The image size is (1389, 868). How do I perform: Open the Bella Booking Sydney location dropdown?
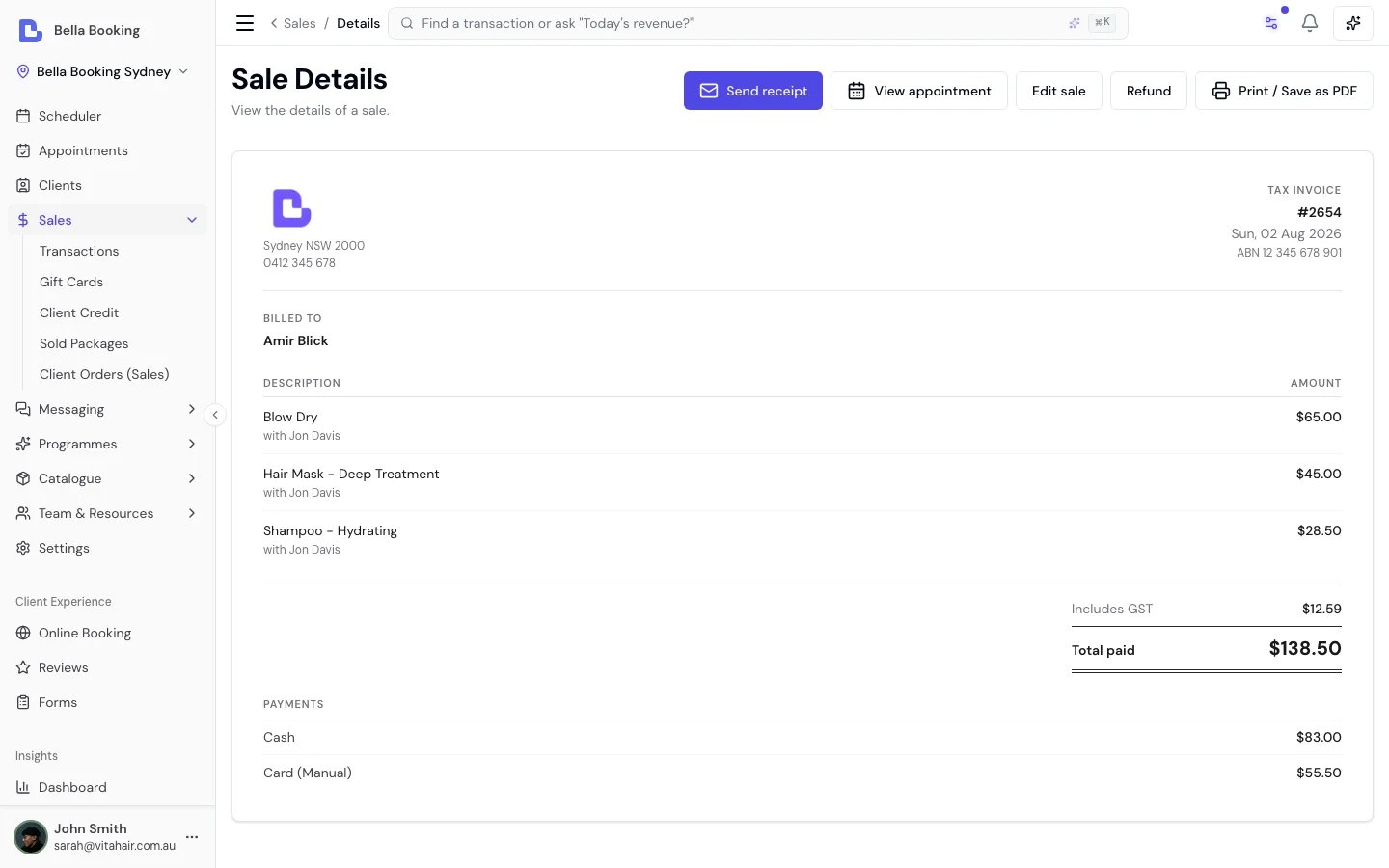[103, 71]
